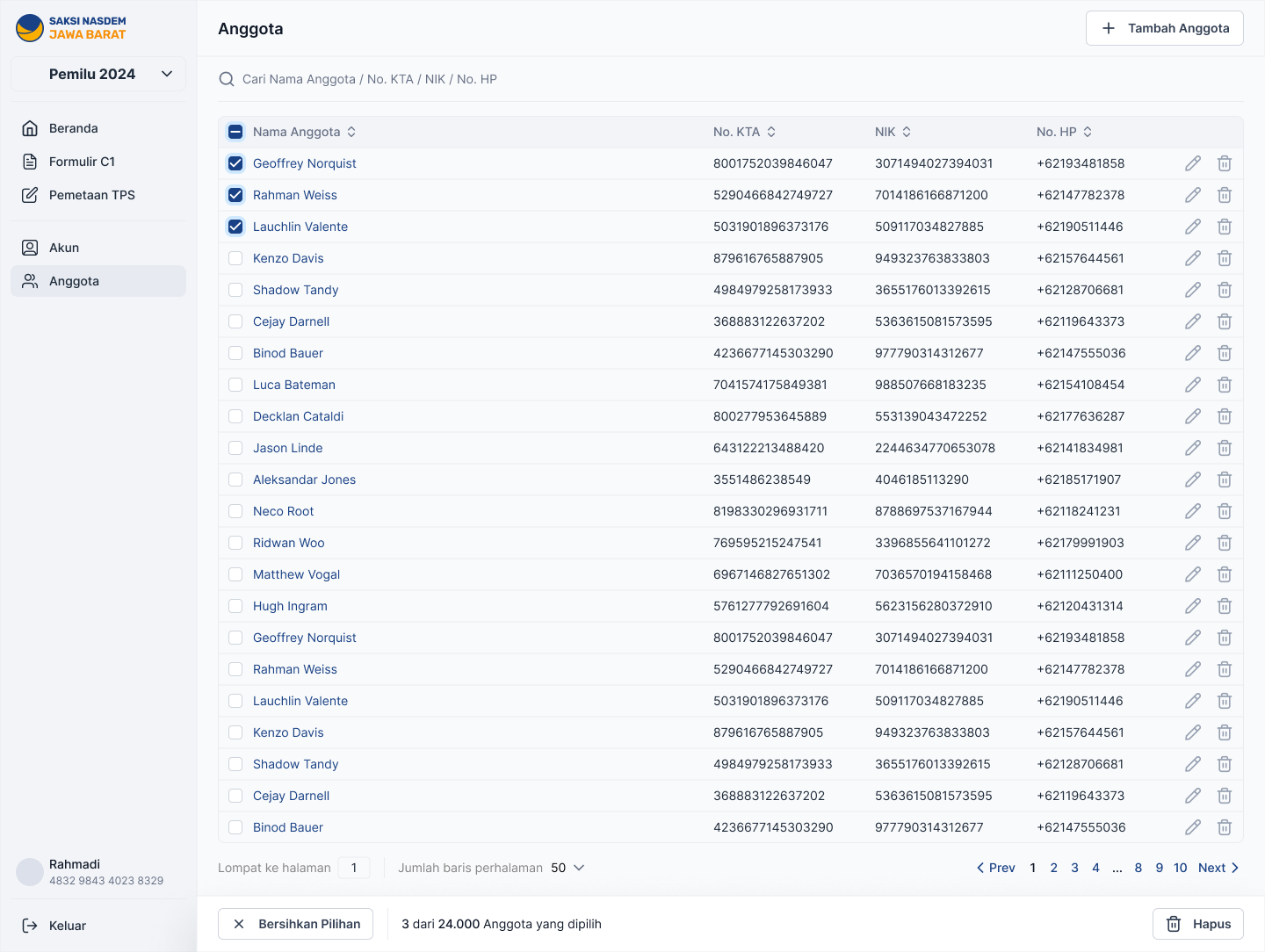Open edit pencil for Hugh Ingram

(x=1193, y=606)
